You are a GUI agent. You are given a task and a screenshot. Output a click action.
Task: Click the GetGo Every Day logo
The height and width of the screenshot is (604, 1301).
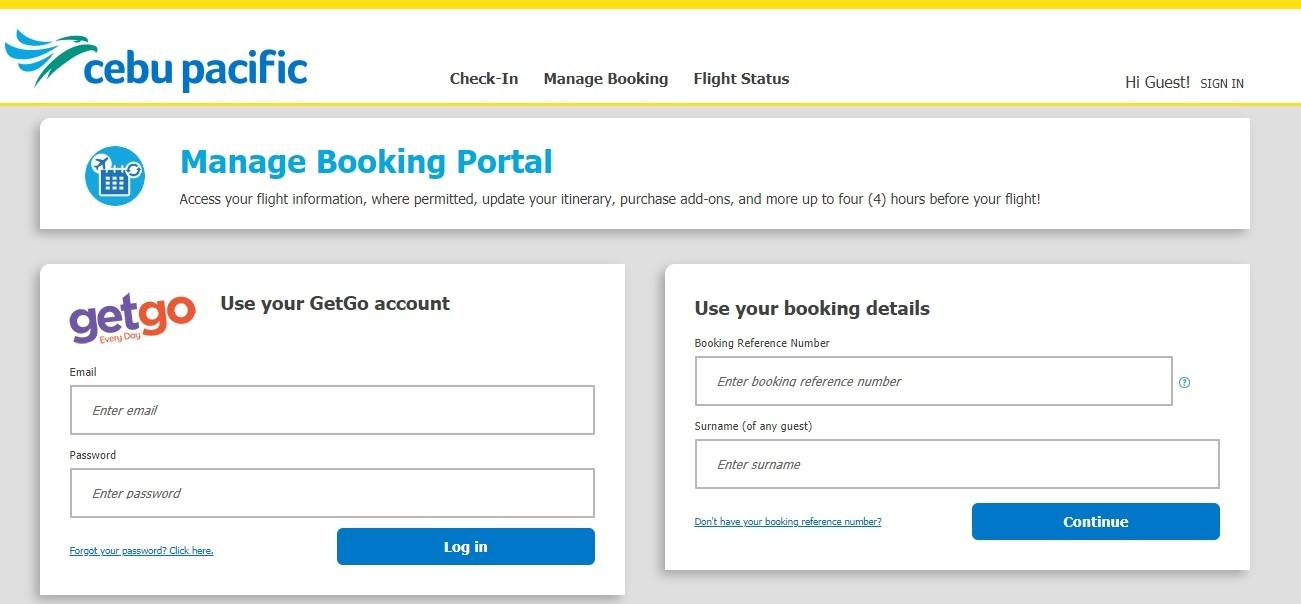pyautogui.click(x=132, y=318)
